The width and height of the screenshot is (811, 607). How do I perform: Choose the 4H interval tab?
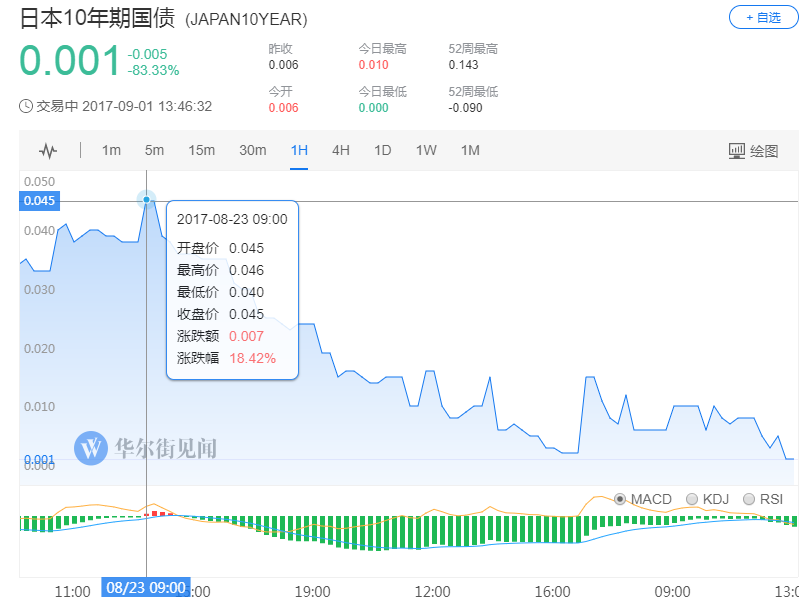click(x=340, y=150)
